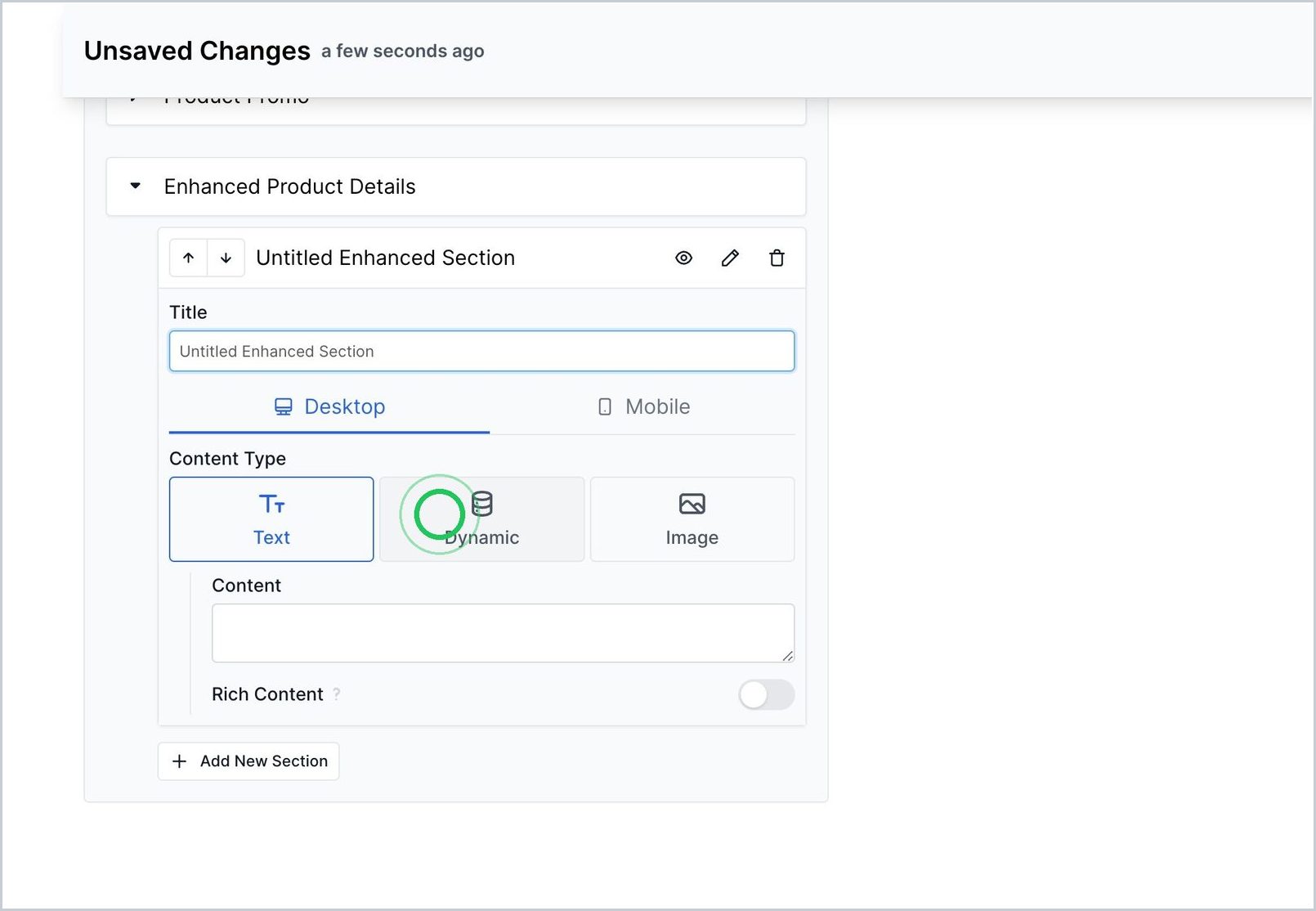The image size is (1316, 911).
Task: Add New Section button
Action: pyautogui.click(x=248, y=761)
